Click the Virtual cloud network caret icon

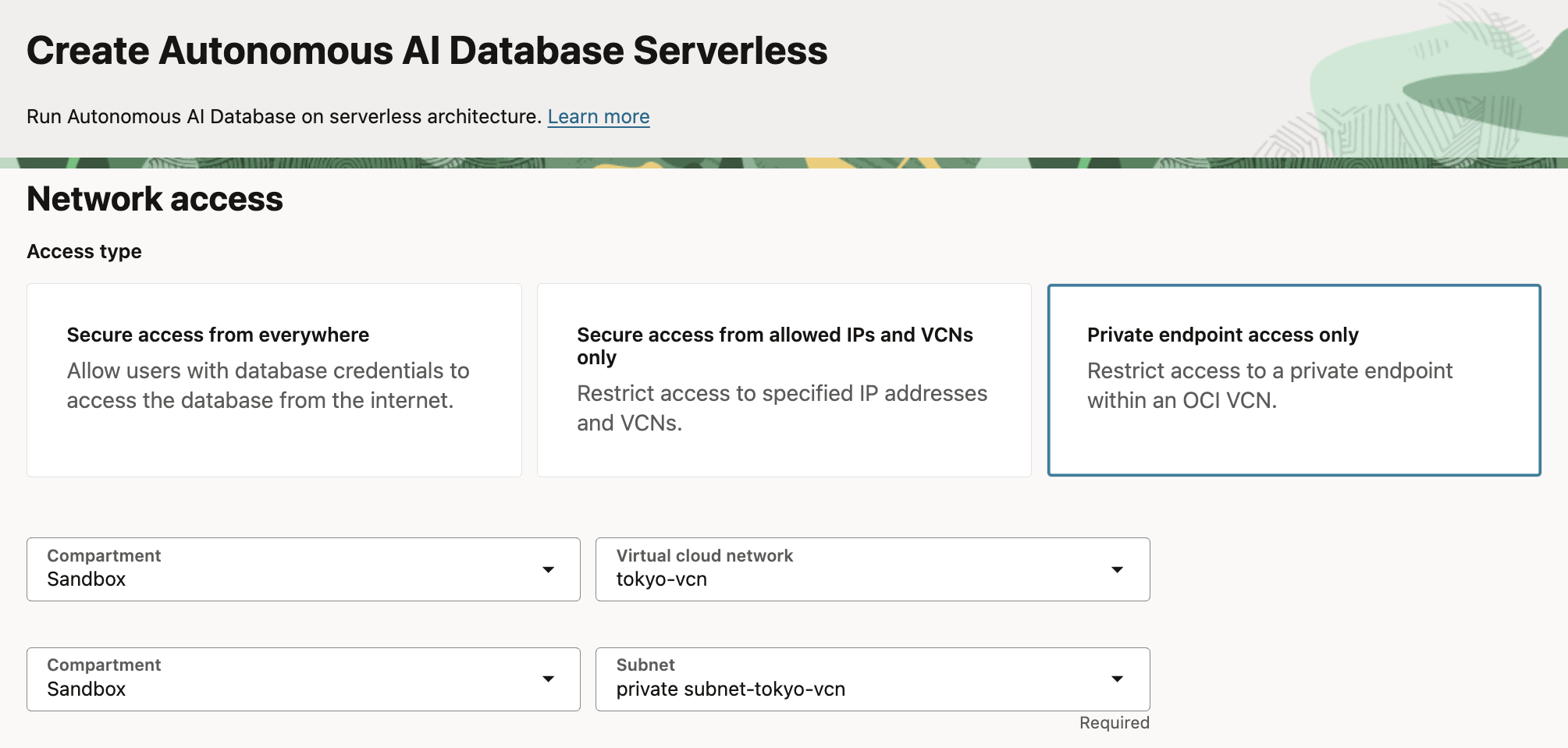pos(1119,569)
